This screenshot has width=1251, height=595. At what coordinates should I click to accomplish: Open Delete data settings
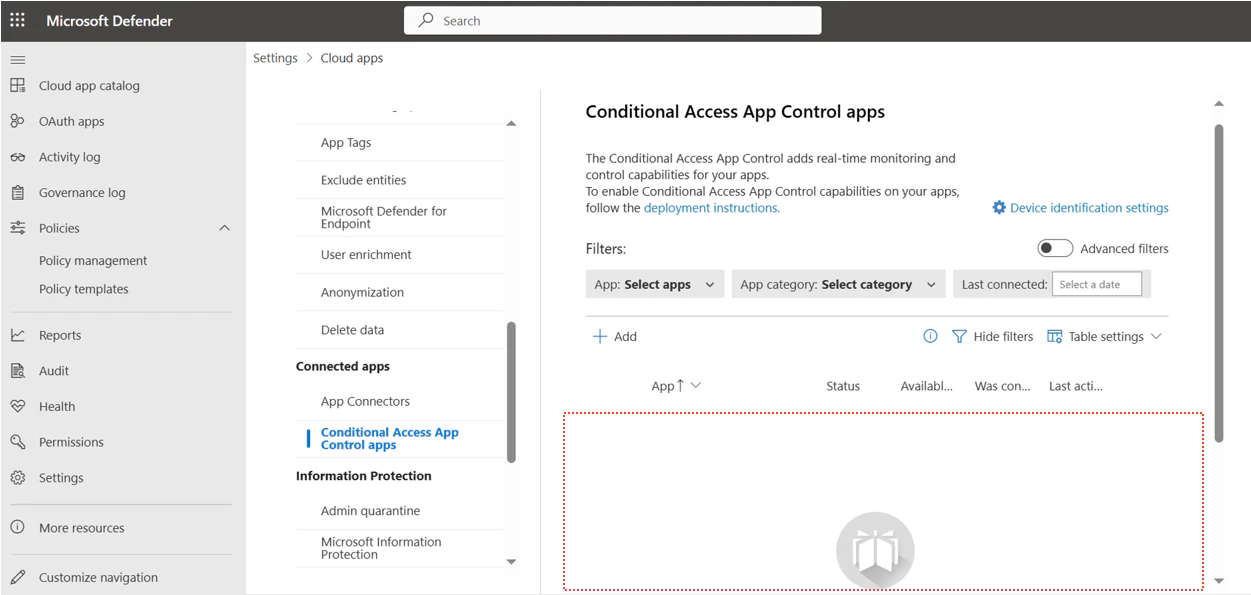(352, 329)
